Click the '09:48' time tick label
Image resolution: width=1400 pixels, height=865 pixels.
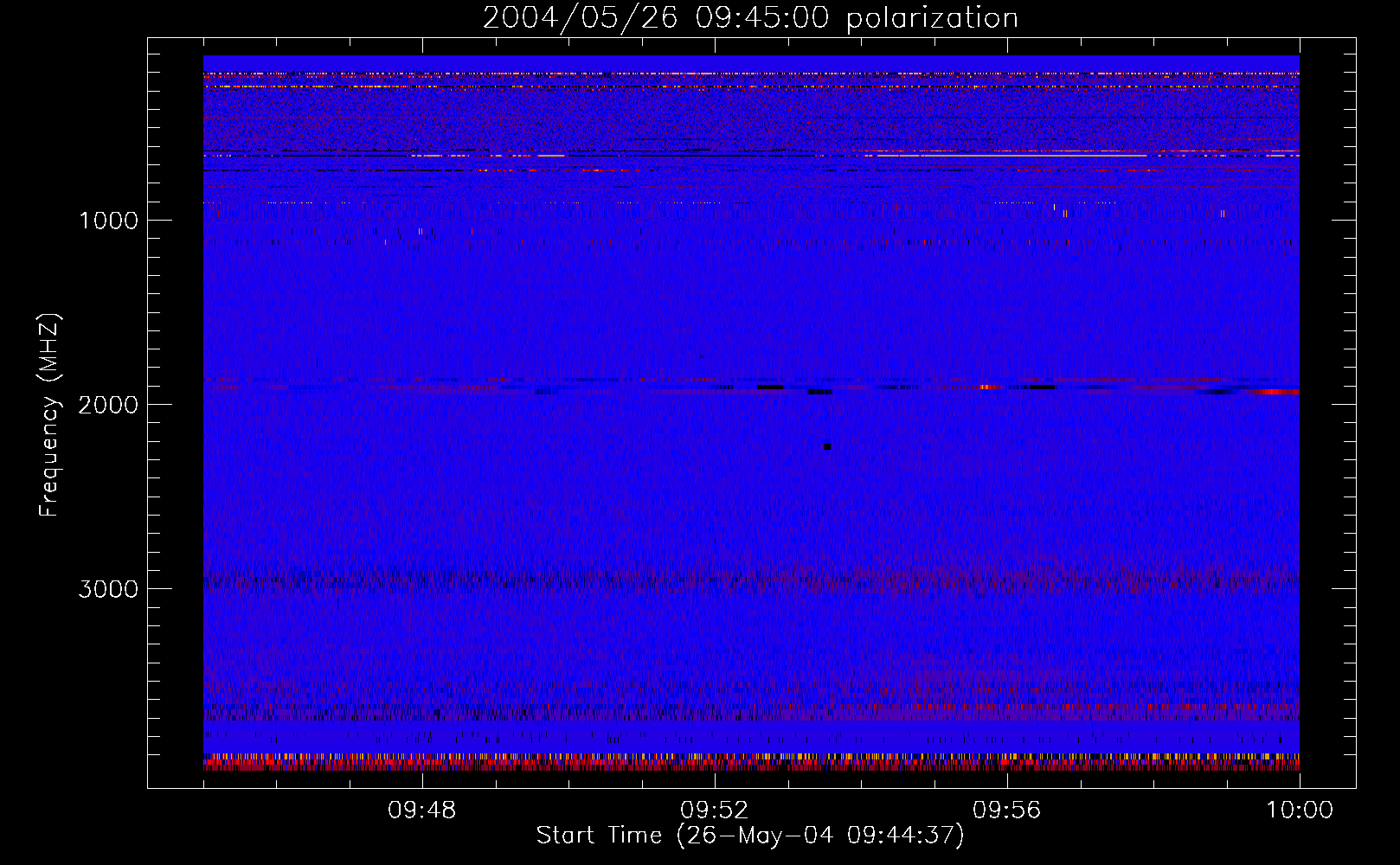422,811
